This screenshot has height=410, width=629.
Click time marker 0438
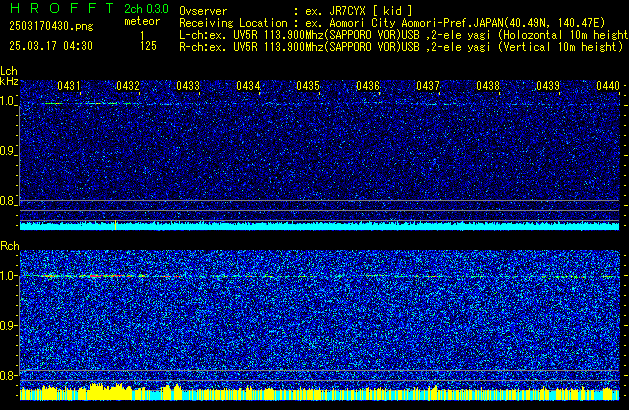pyautogui.click(x=488, y=86)
